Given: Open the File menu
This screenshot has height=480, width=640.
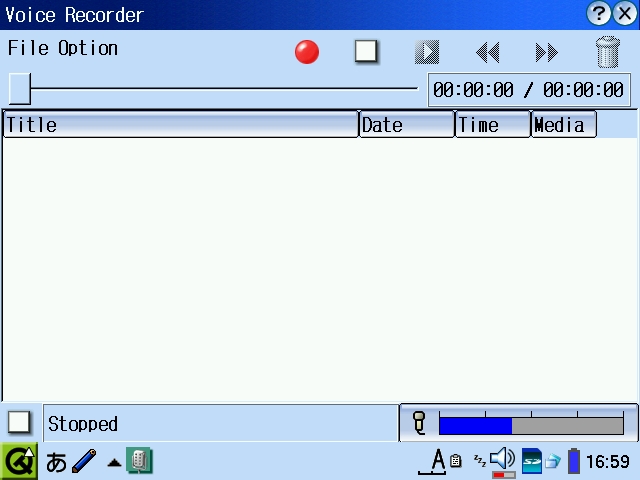Looking at the screenshot, I should click(27, 48).
